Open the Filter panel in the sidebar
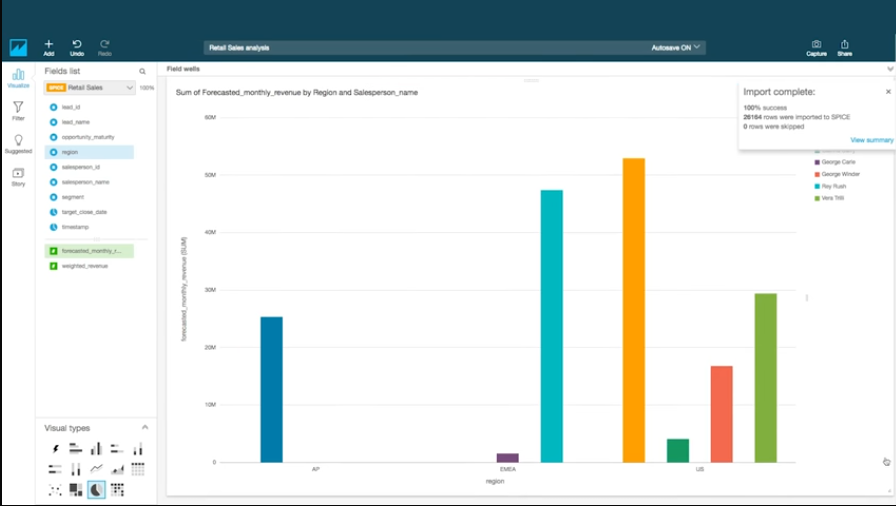The image size is (896, 506). click(18, 110)
